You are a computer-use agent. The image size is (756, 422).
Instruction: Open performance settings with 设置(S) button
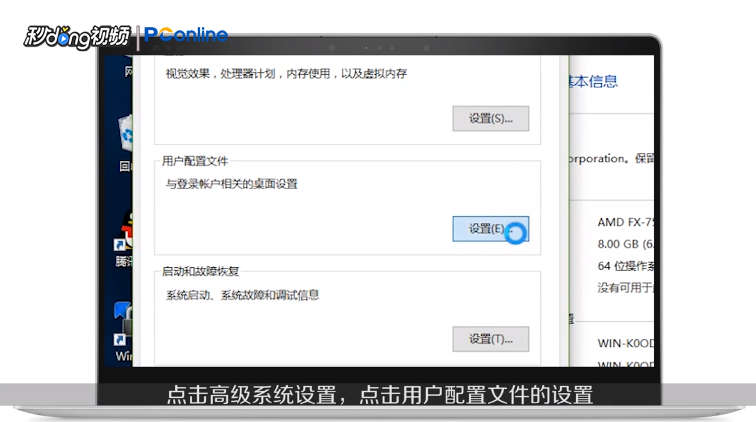click(490, 119)
